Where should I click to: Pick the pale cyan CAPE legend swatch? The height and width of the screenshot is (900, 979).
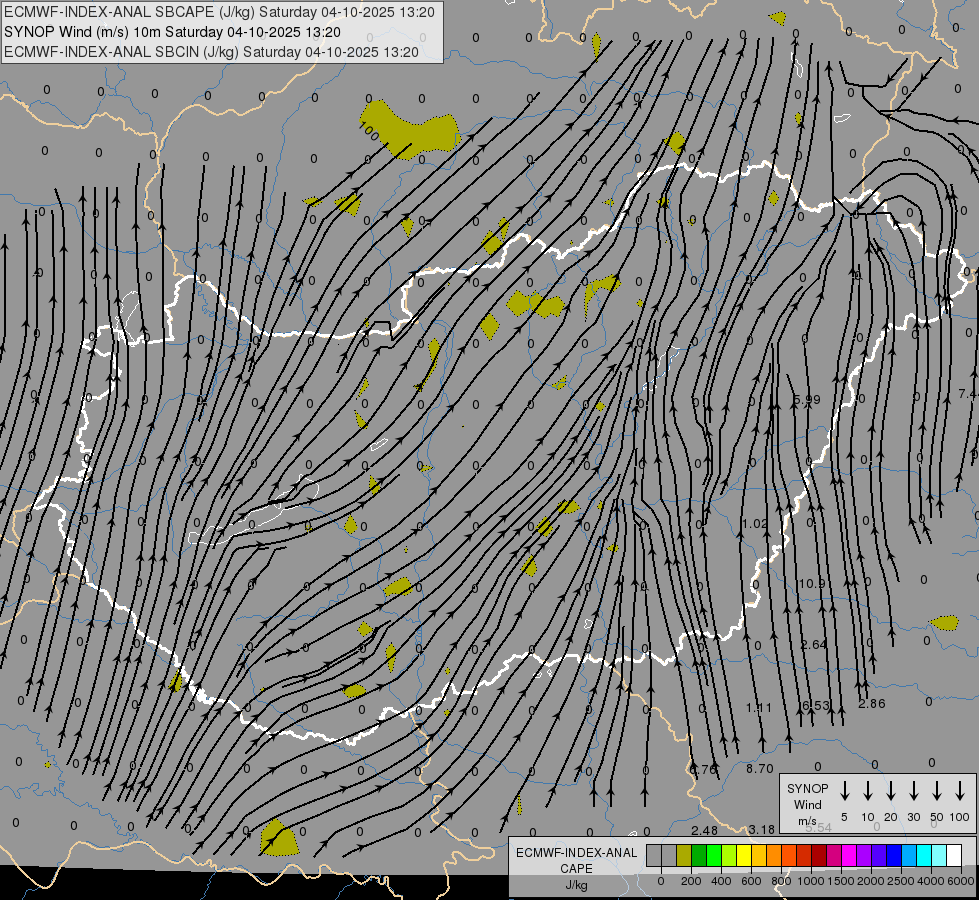[x=938, y=855]
